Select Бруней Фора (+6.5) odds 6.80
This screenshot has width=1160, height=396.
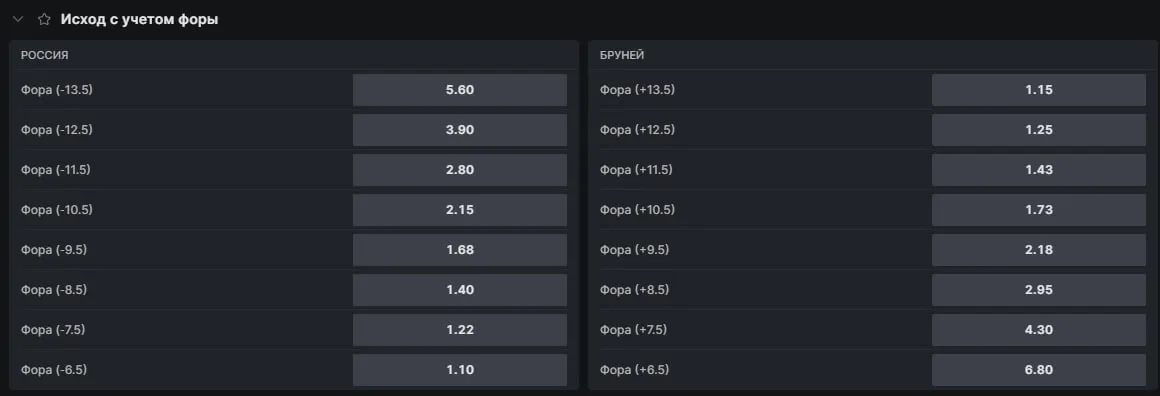click(1039, 370)
